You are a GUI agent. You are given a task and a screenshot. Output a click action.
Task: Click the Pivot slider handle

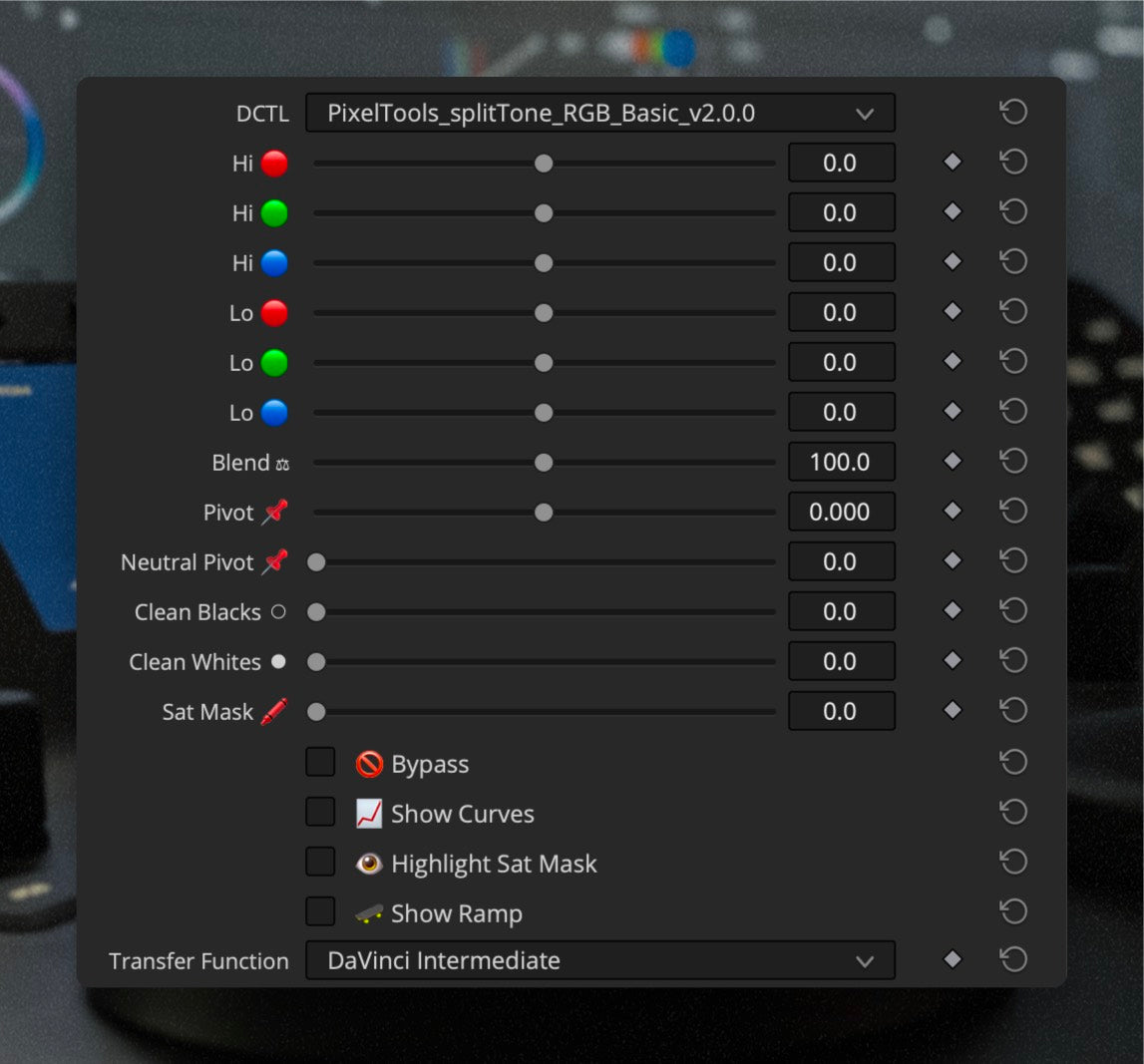544,513
